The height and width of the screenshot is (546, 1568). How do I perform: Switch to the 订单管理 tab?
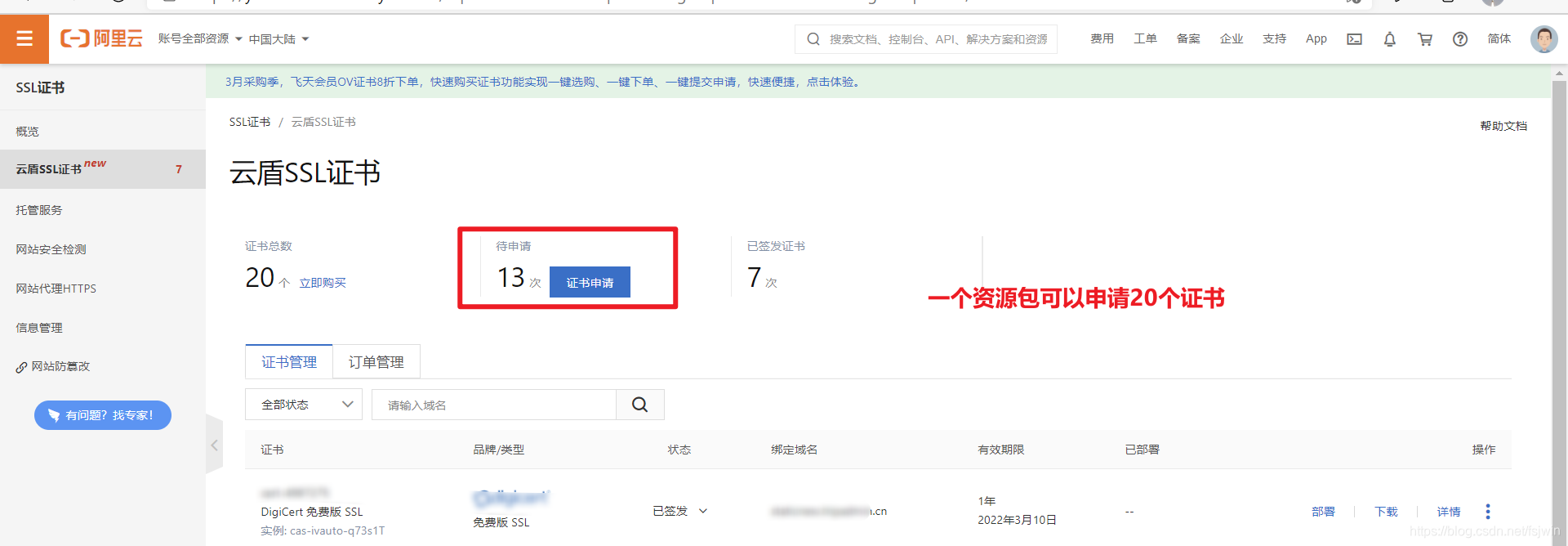pos(376,362)
